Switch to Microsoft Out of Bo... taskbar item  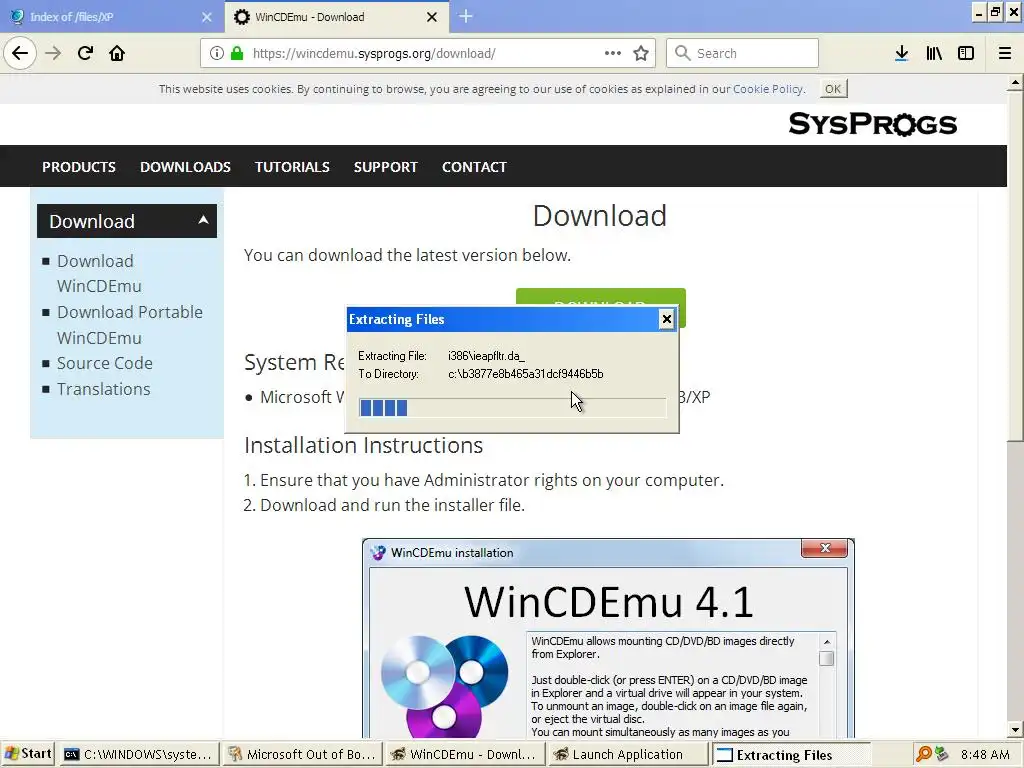pos(301,754)
